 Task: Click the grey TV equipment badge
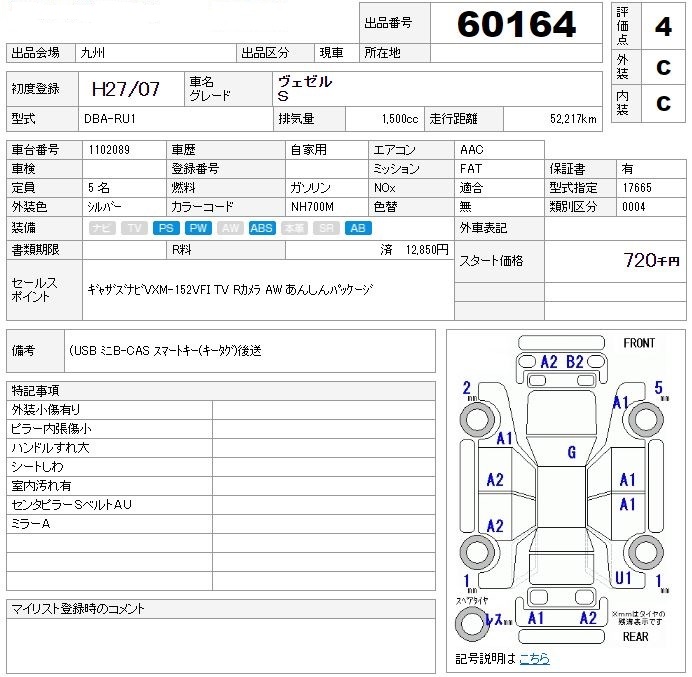tap(134, 228)
